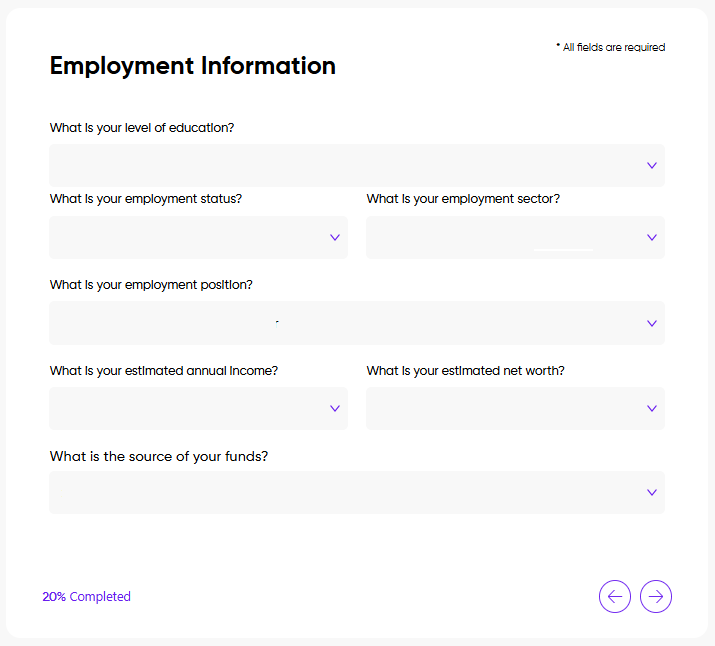The image size is (715, 646).
Task: Click the chevron in the net worth field
Action: [x=652, y=408]
